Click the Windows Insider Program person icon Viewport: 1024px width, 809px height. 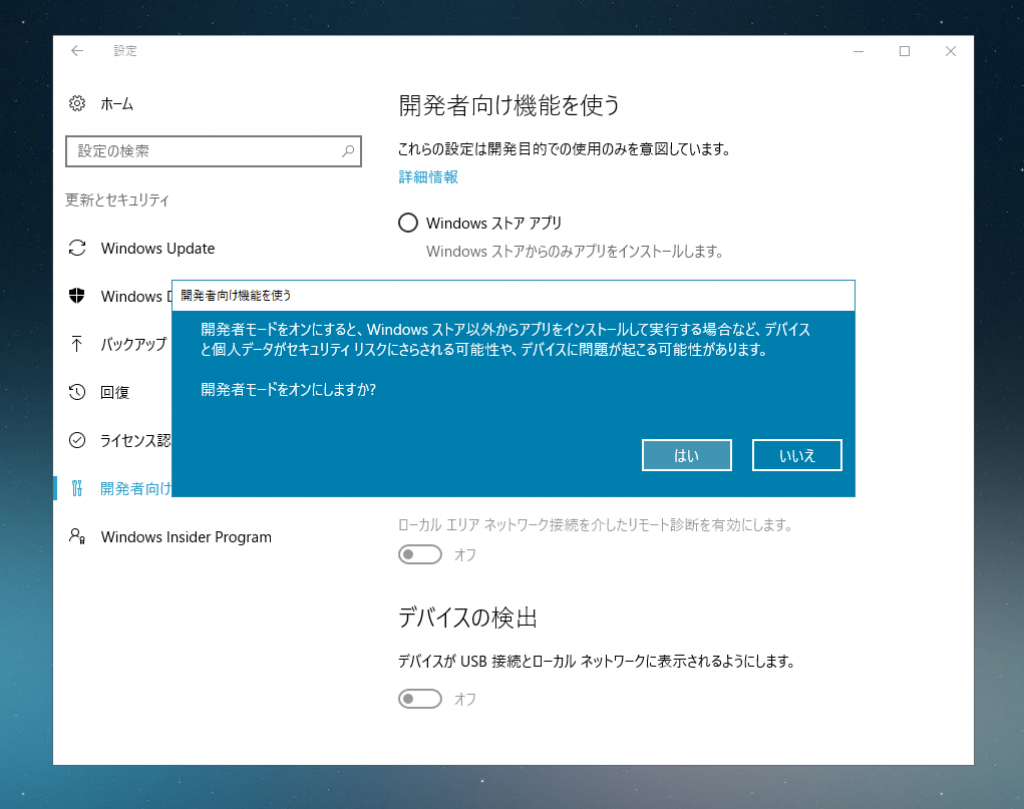77,537
